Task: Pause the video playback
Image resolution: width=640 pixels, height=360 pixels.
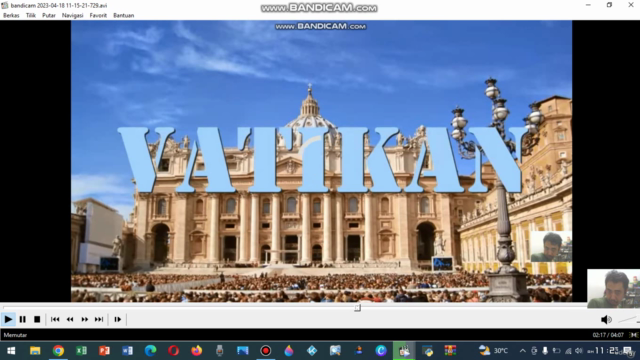Action: click(x=23, y=319)
